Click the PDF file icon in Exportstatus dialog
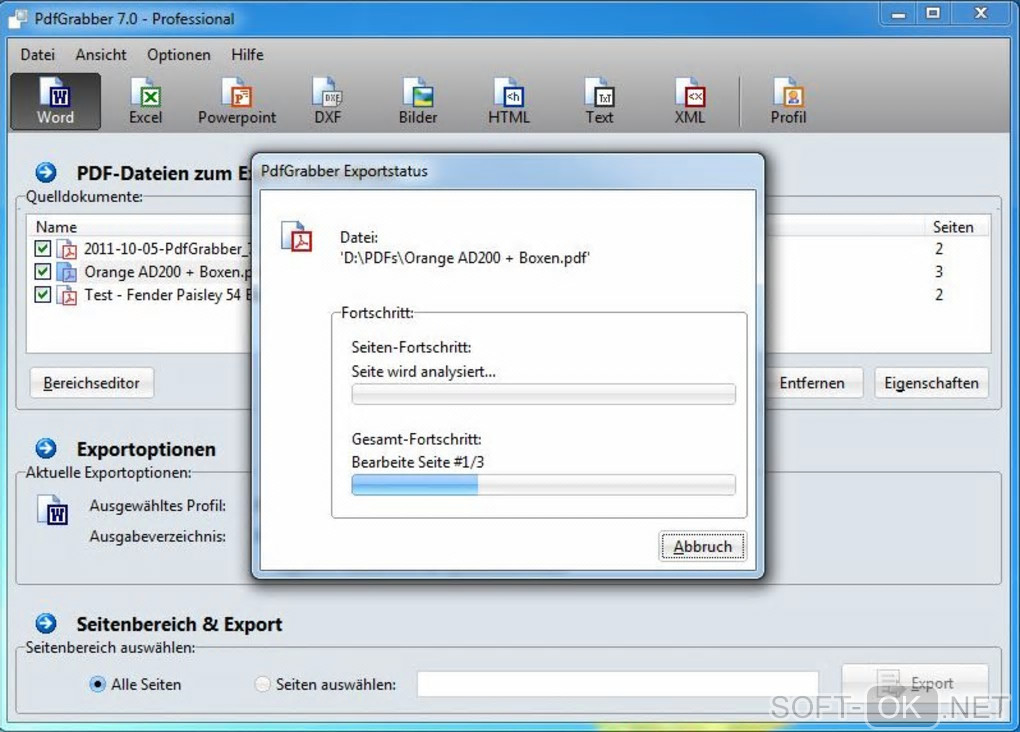Screen dimensions: 1020x732 (x=297, y=237)
